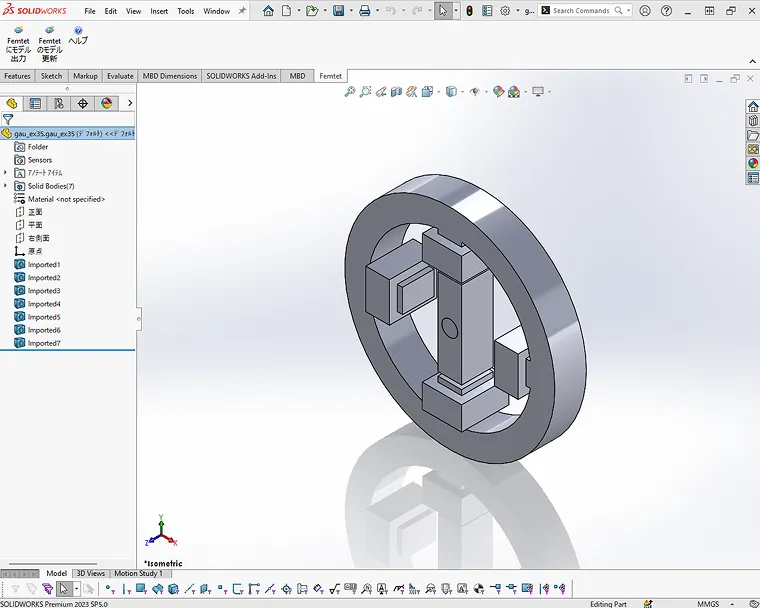Toggle the Clear All Filters icon

32,589
